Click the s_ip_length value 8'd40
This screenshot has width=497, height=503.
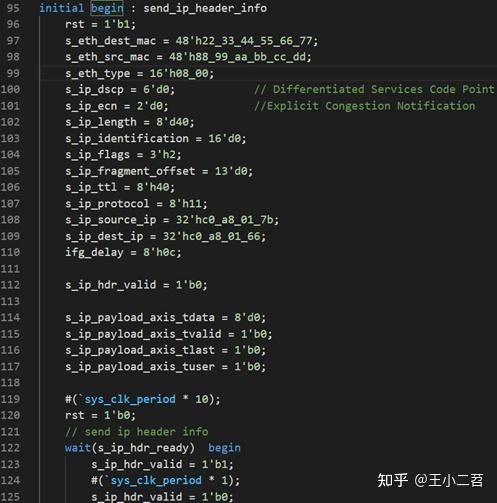tap(172, 122)
